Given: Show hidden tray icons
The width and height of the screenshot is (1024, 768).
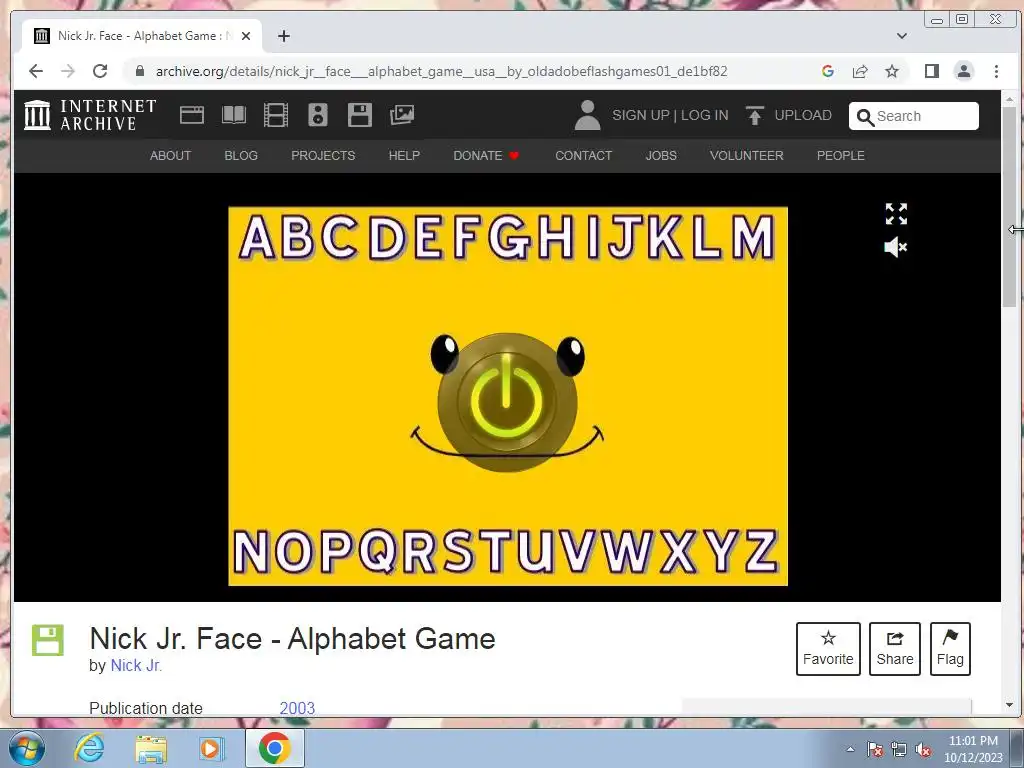Looking at the screenshot, I should (850, 749).
